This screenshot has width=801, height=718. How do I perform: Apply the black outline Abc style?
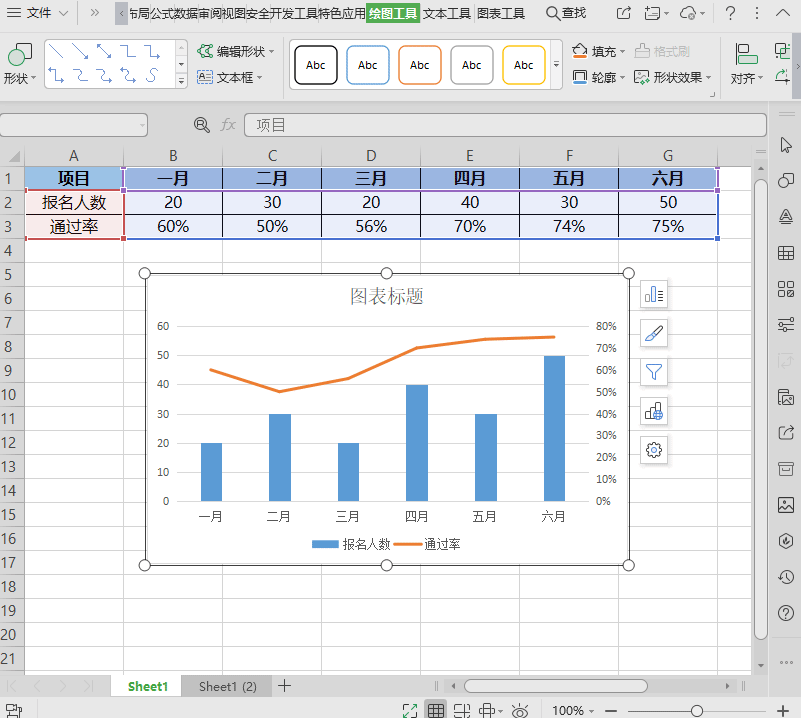tap(316, 65)
